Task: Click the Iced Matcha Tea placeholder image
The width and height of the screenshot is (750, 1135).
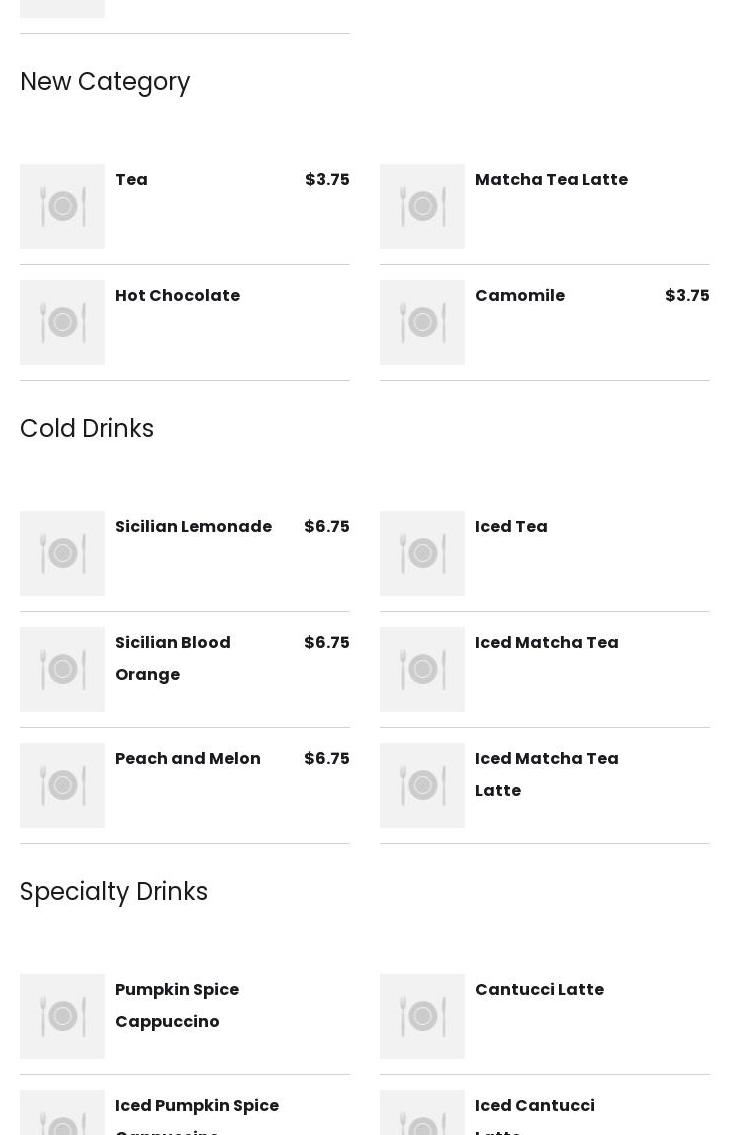Action: 422,669
